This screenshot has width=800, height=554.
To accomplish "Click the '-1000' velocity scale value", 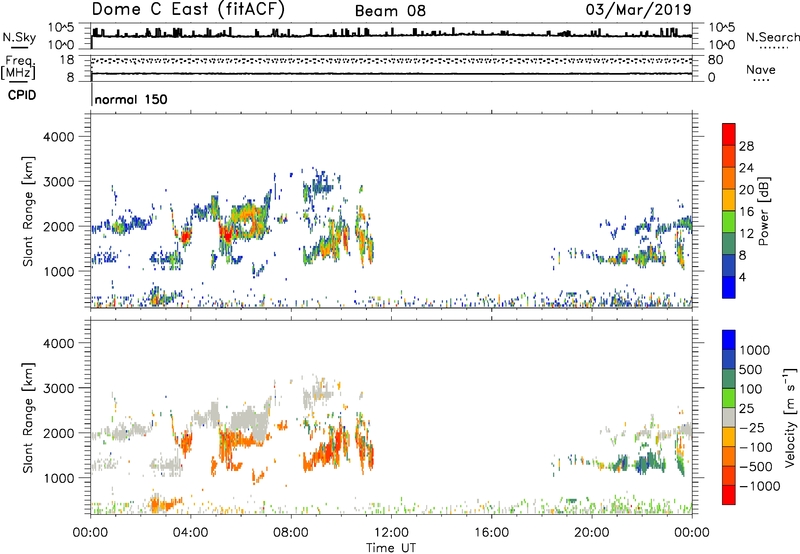I will (759, 486).
